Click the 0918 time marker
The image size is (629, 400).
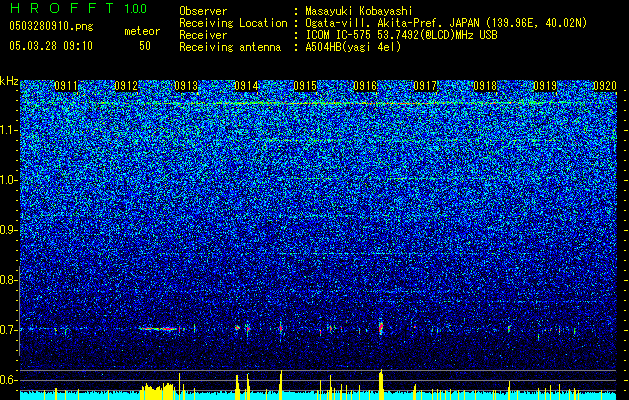point(485,86)
